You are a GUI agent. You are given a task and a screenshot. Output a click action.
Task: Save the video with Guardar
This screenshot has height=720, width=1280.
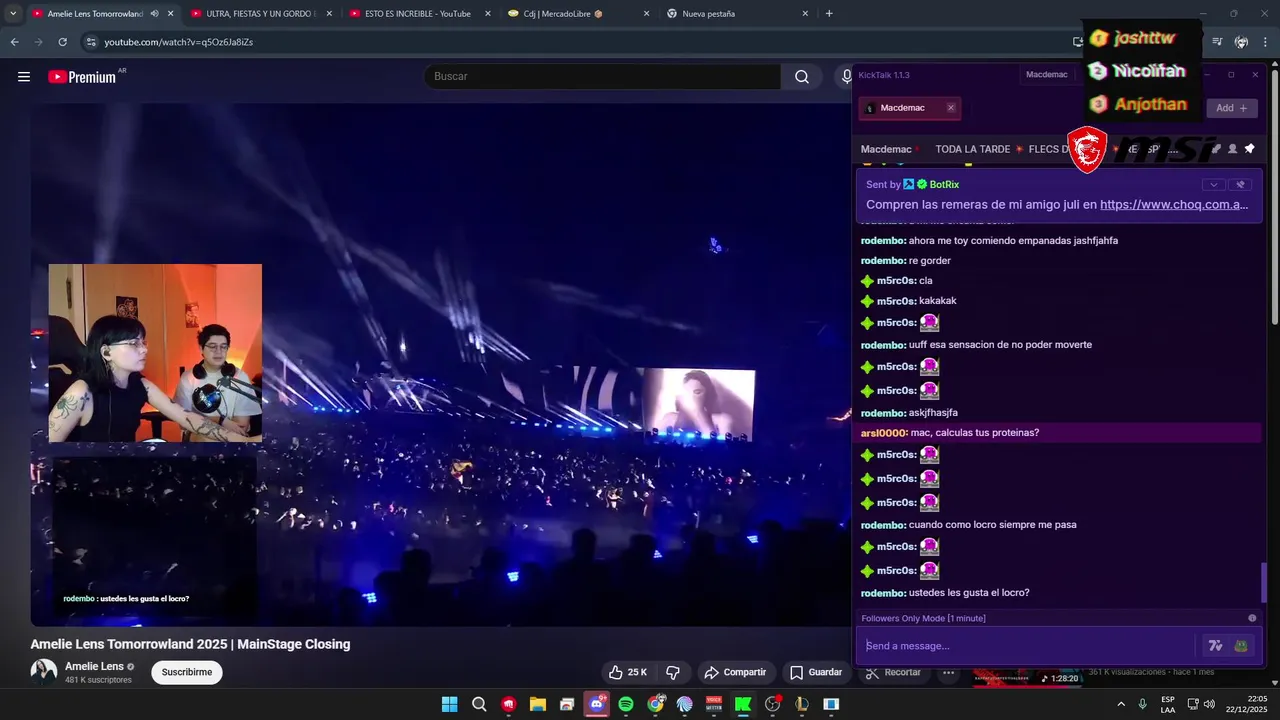tap(816, 672)
